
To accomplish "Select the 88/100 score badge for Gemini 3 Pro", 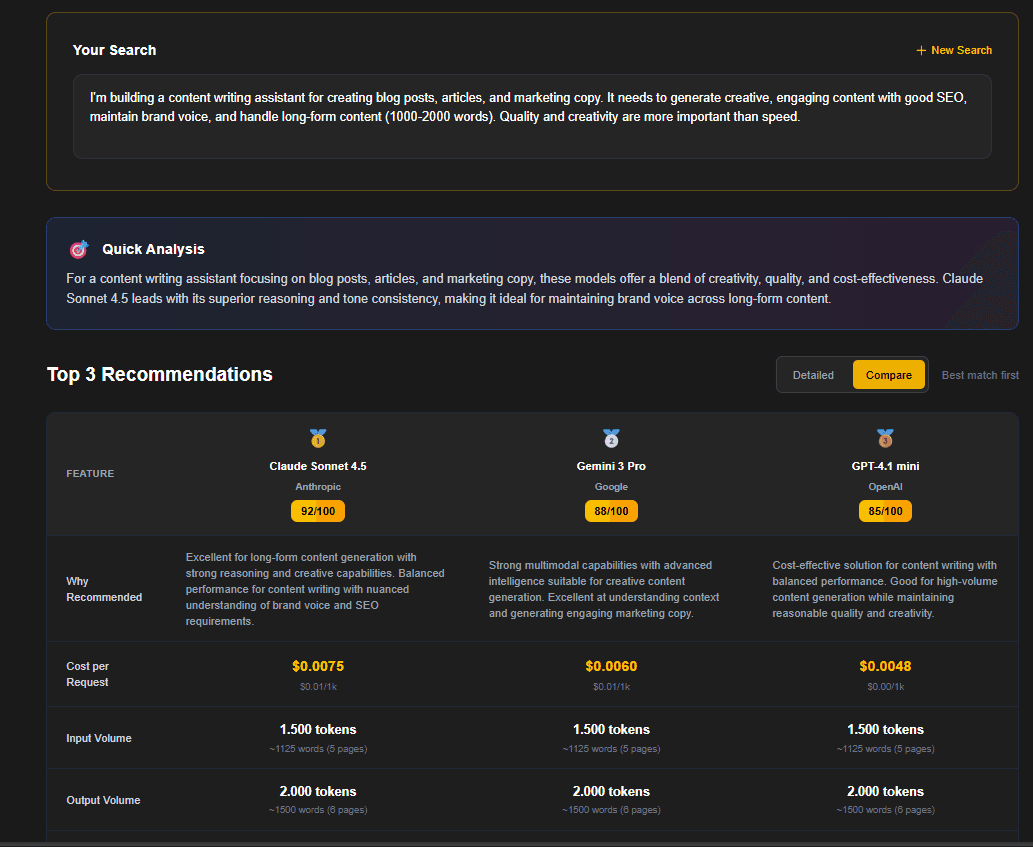I will (x=611, y=511).
